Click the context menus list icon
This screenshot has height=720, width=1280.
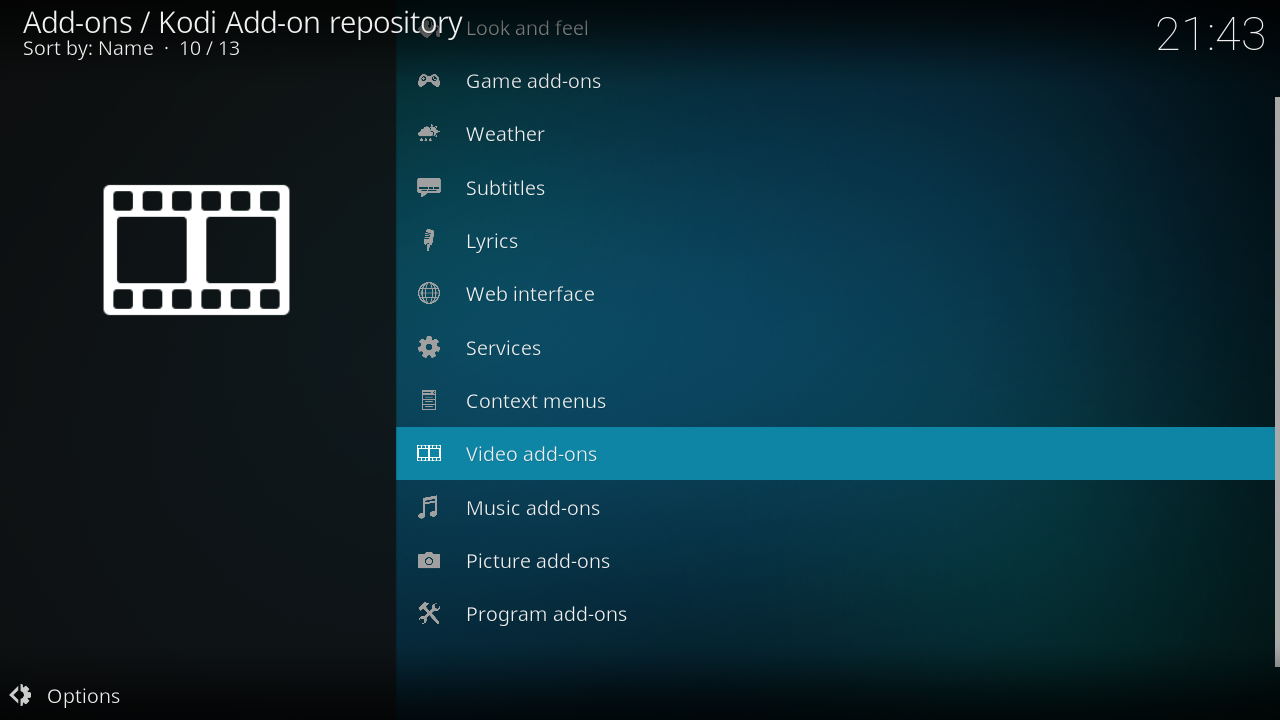coord(429,401)
